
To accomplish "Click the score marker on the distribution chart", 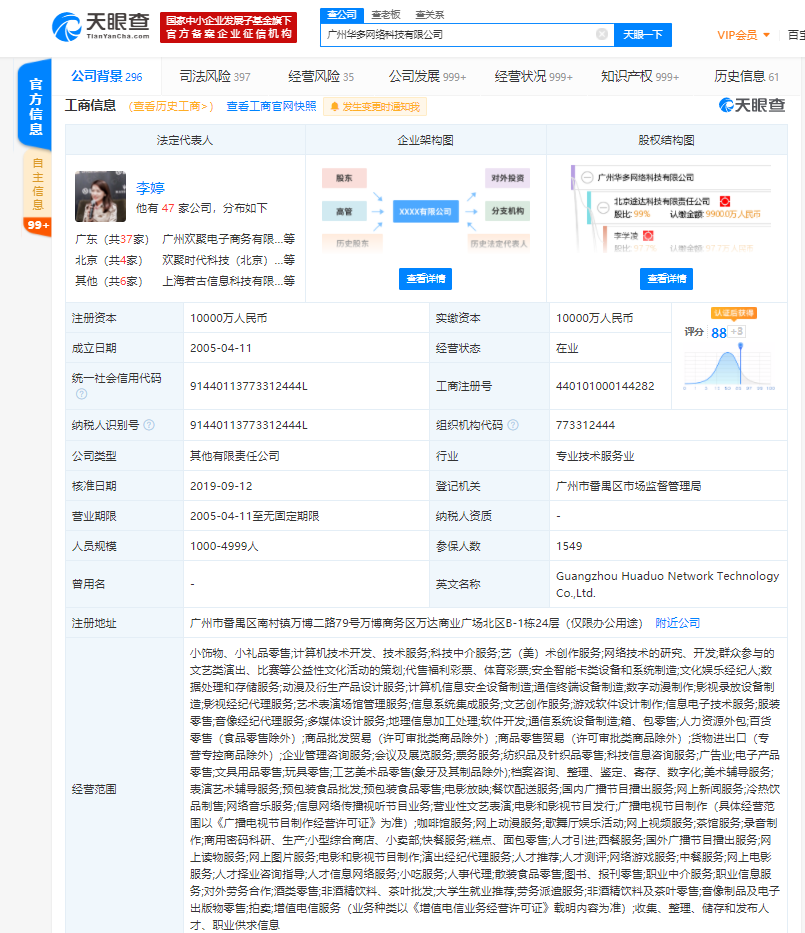I will pyautogui.click(x=740, y=346).
